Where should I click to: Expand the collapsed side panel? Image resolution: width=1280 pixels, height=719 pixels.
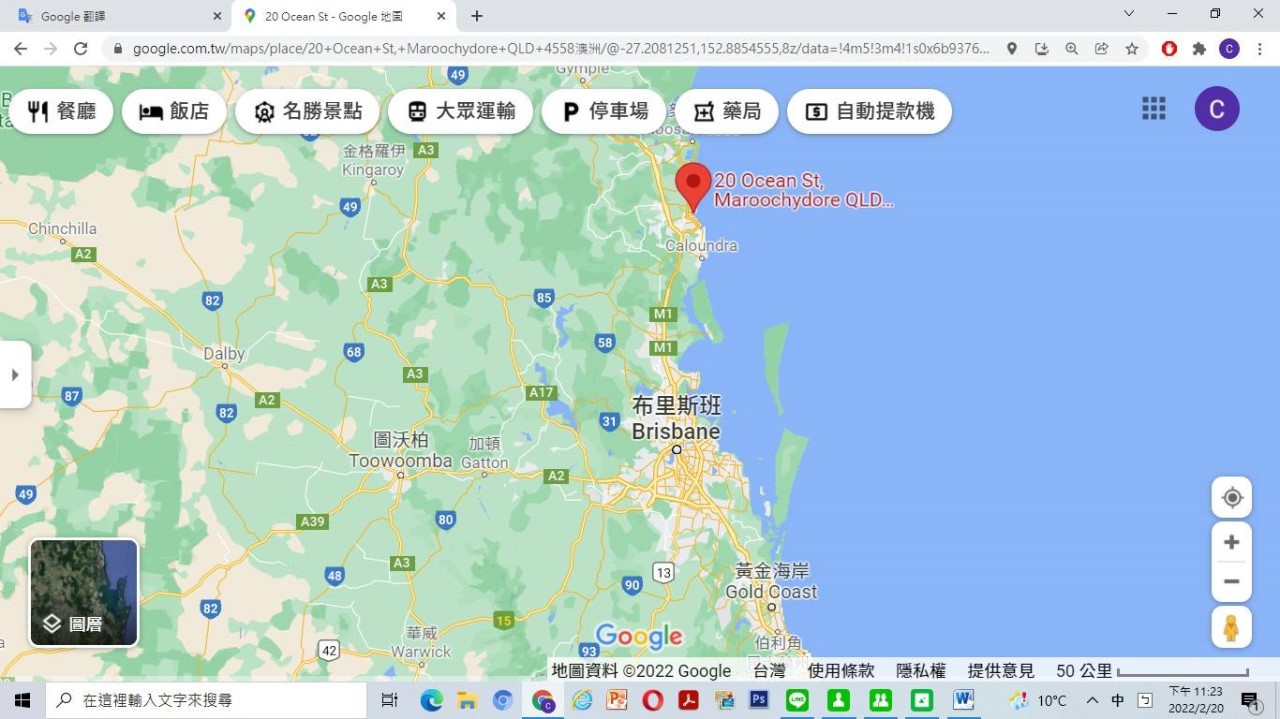pos(15,375)
